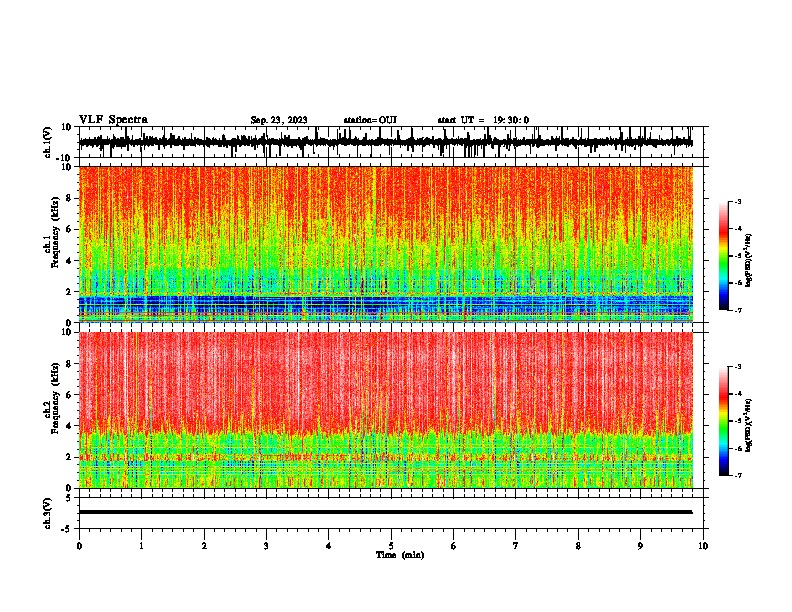Click the 'station=OUJ' label
792x612 pixels.
(370, 120)
